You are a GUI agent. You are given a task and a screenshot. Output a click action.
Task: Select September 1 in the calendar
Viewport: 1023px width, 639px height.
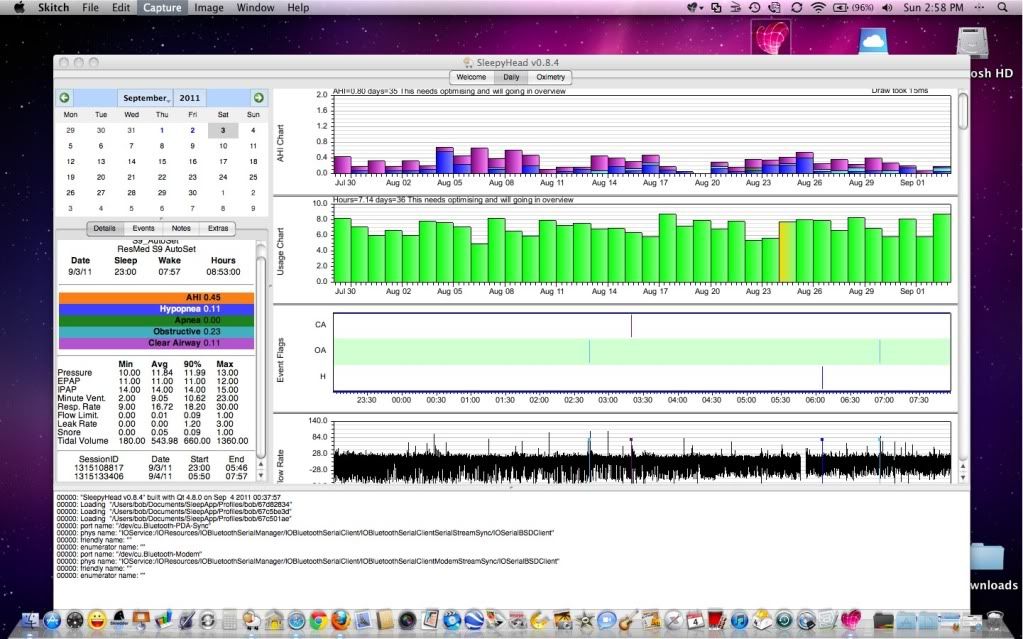pyautogui.click(x=162, y=130)
